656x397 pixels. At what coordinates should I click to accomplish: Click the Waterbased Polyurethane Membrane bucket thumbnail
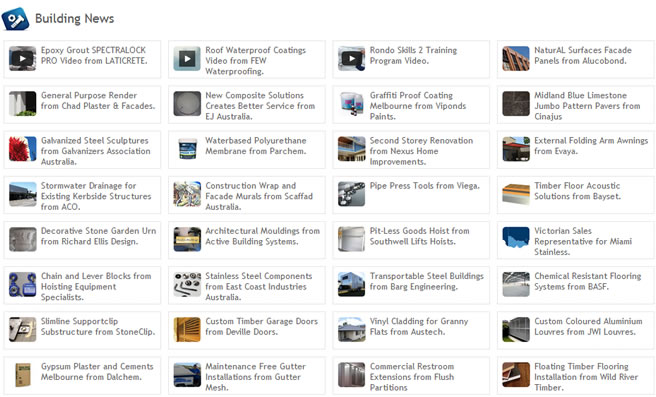coord(187,149)
